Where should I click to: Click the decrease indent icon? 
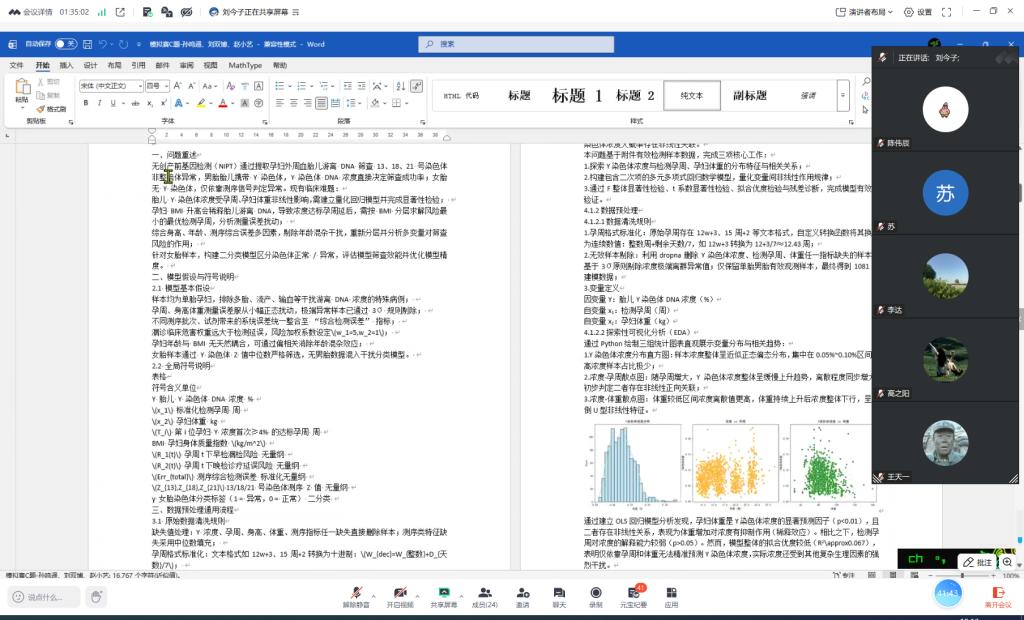pyautogui.click(x=347, y=86)
